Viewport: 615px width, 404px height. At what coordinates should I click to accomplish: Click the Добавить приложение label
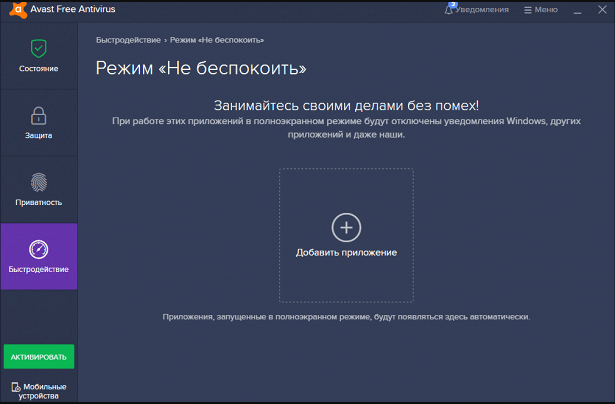click(346, 253)
